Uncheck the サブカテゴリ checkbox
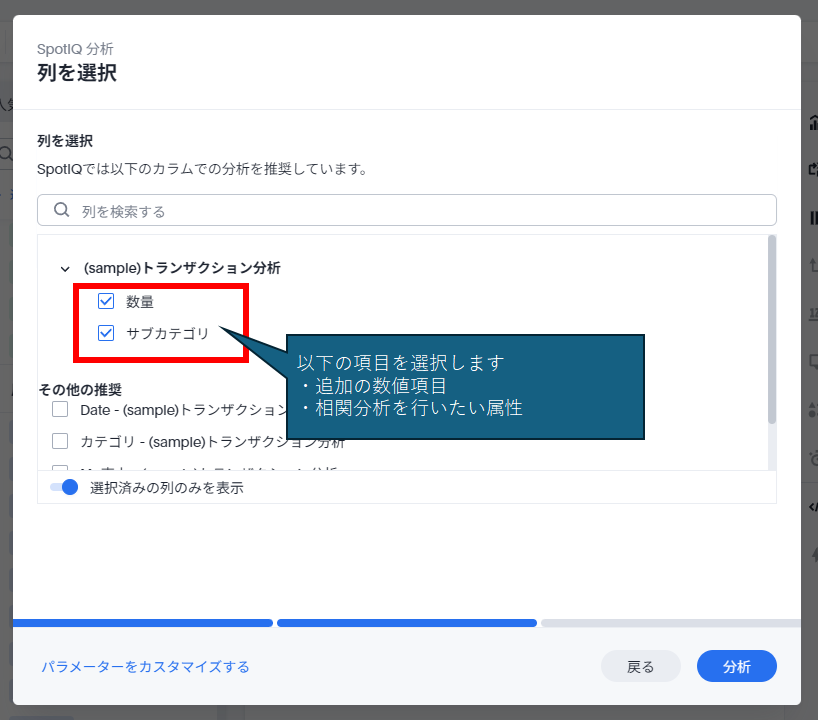Image resolution: width=818 pixels, height=720 pixels. click(x=106, y=334)
